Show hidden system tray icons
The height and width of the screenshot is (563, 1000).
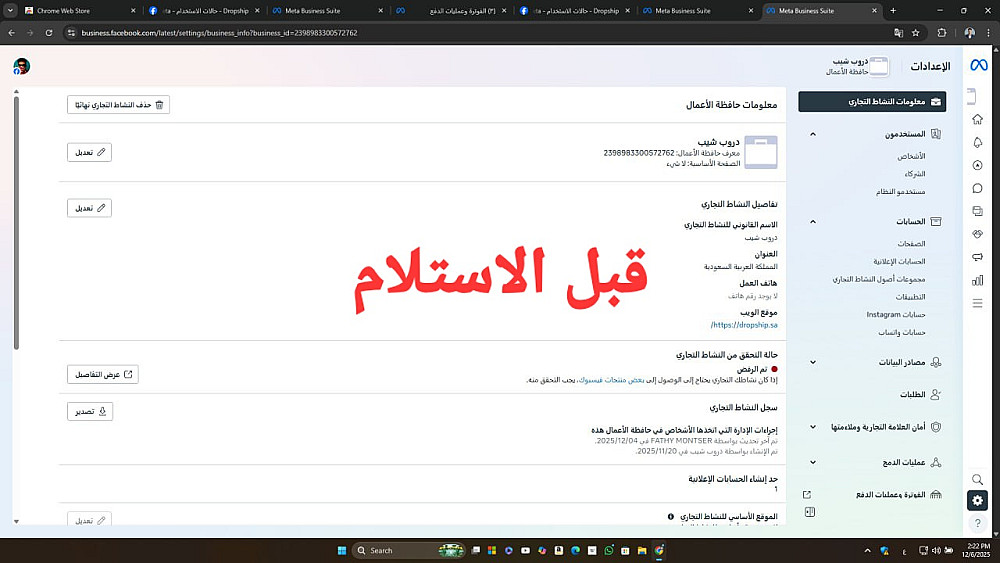point(867,550)
